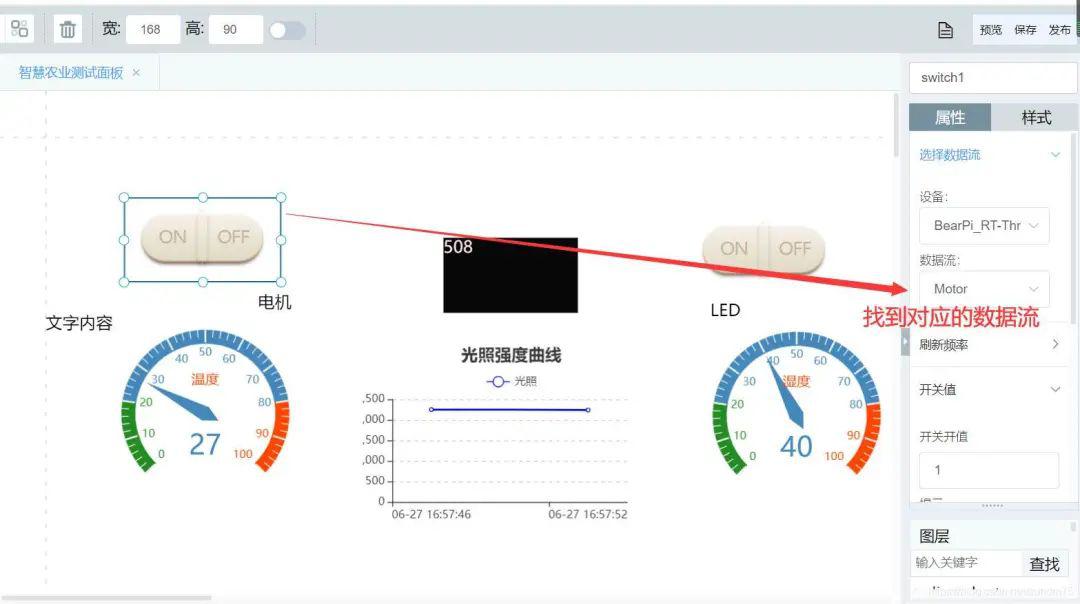Image resolution: width=1080 pixels, height=604 pixels.
Task: Switch to the 属性 tab
Action: point(950,118)
